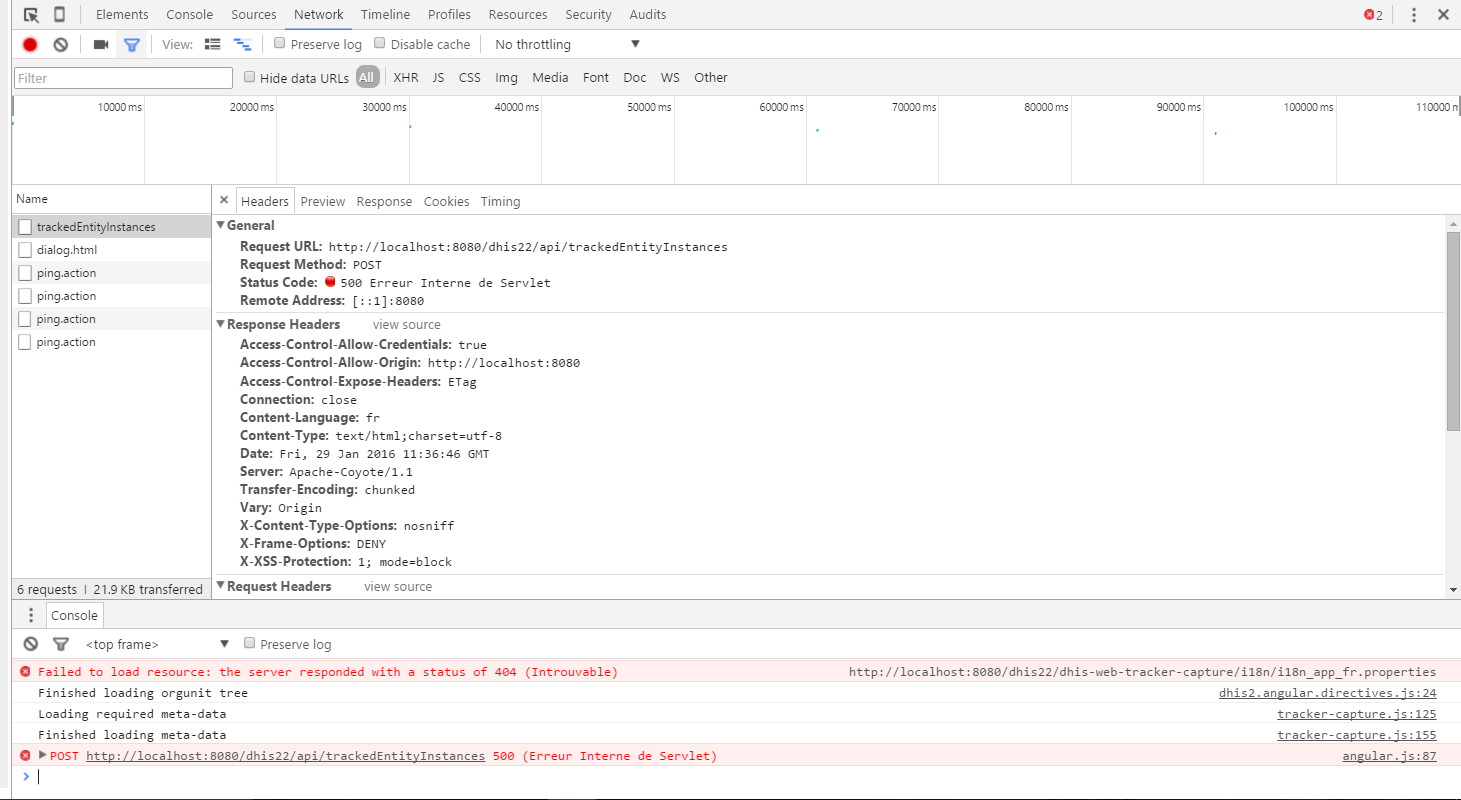Image resolution: width=1461 pixels, height=800 pixels.
Task: Clear the network log icon
Action: 61,44
